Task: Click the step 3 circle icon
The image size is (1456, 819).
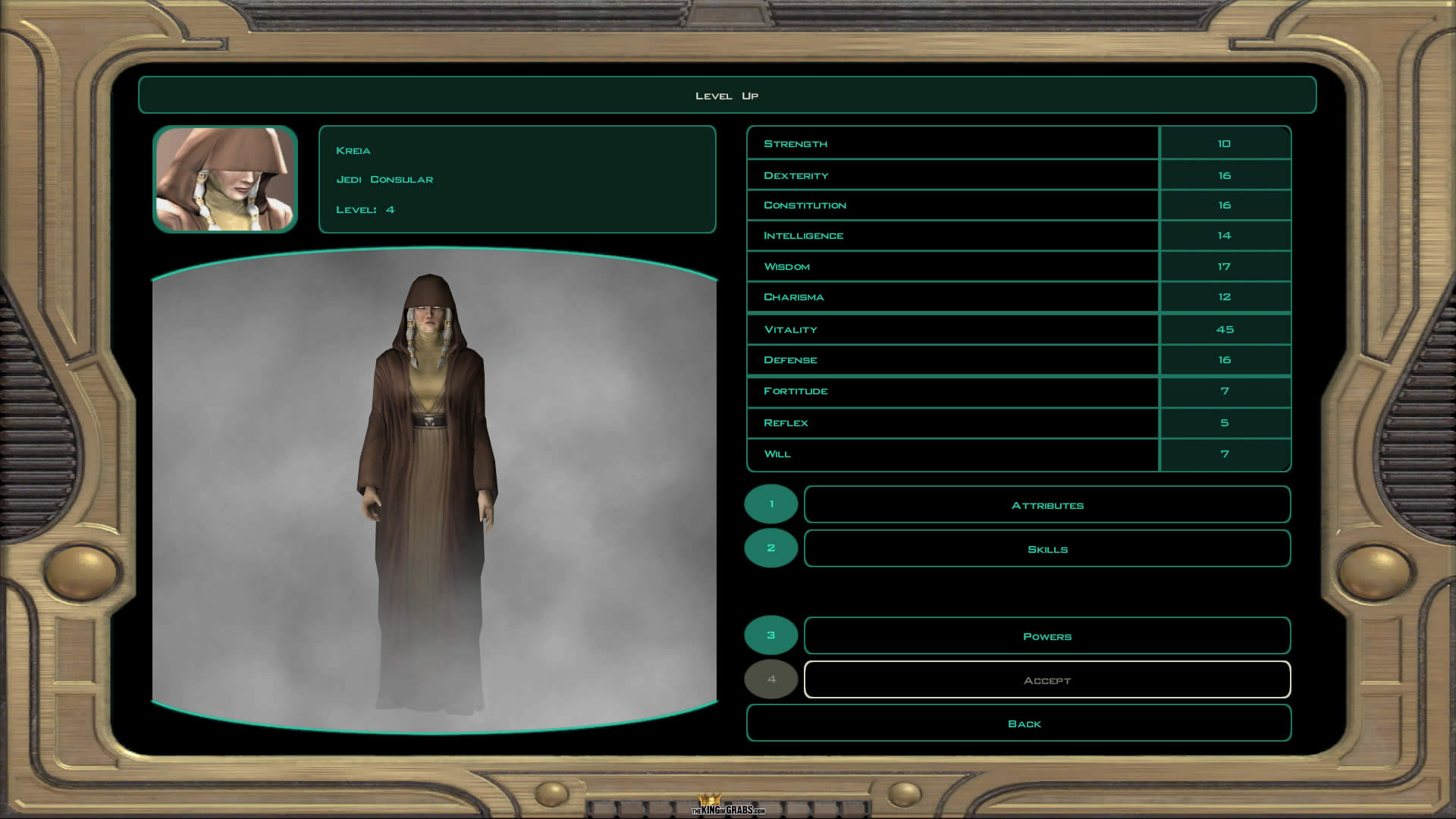Action: (771, 635)
